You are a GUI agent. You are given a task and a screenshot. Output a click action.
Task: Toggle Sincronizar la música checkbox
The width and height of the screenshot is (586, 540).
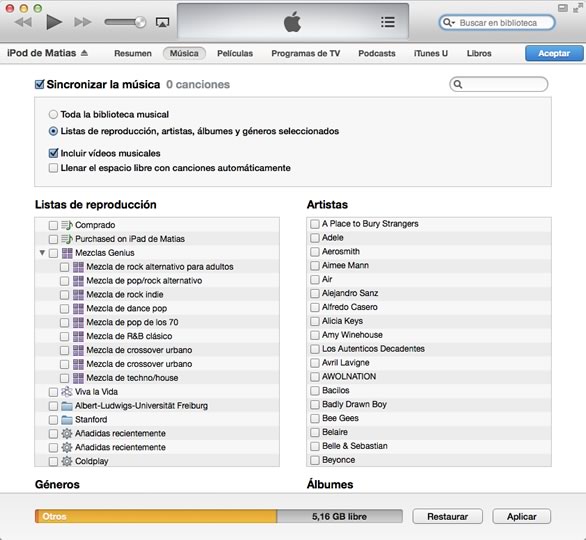coord(40,84)
